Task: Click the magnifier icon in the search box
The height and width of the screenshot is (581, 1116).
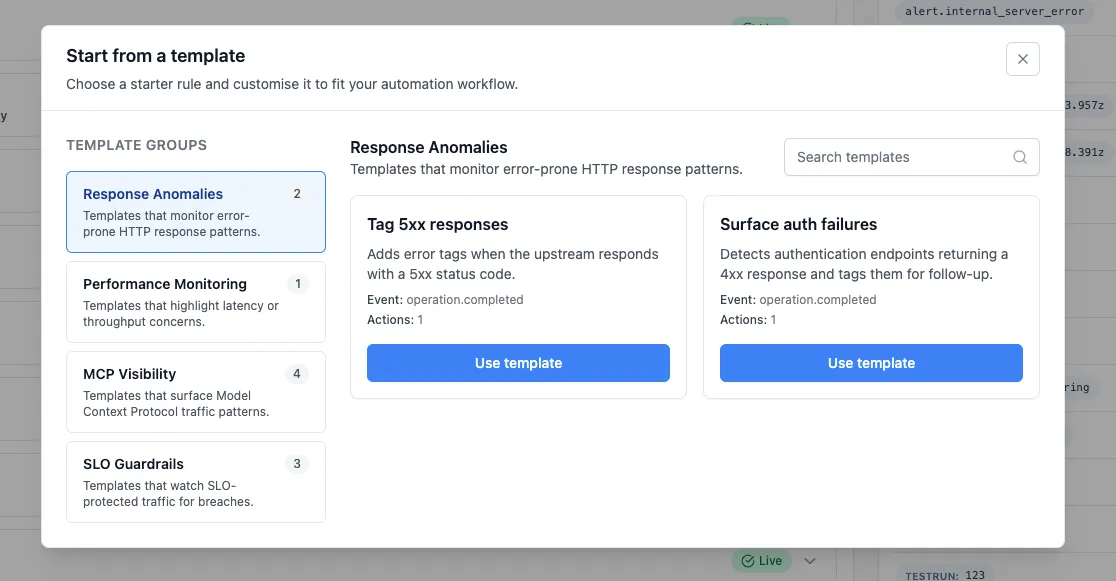Action: click(x=1019, y=157)
